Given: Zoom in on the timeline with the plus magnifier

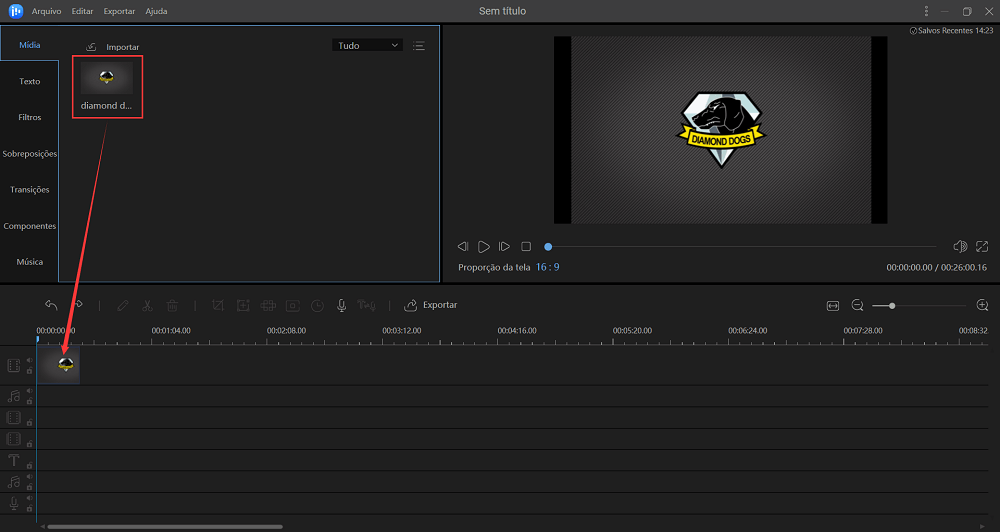Looking at the screenshot, I should 982,305.
